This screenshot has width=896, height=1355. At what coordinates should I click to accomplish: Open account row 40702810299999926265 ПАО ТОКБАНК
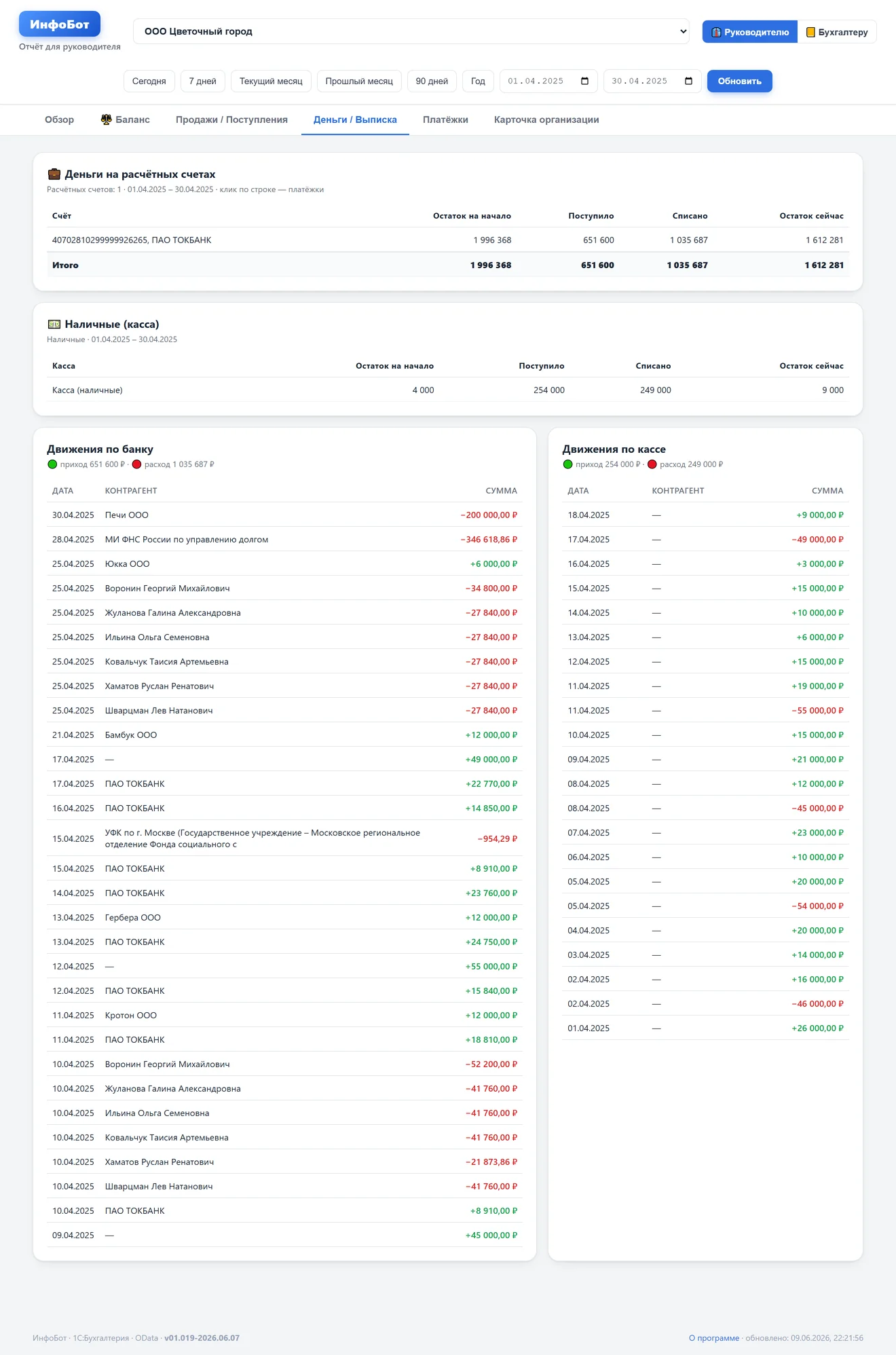(448, 240)
